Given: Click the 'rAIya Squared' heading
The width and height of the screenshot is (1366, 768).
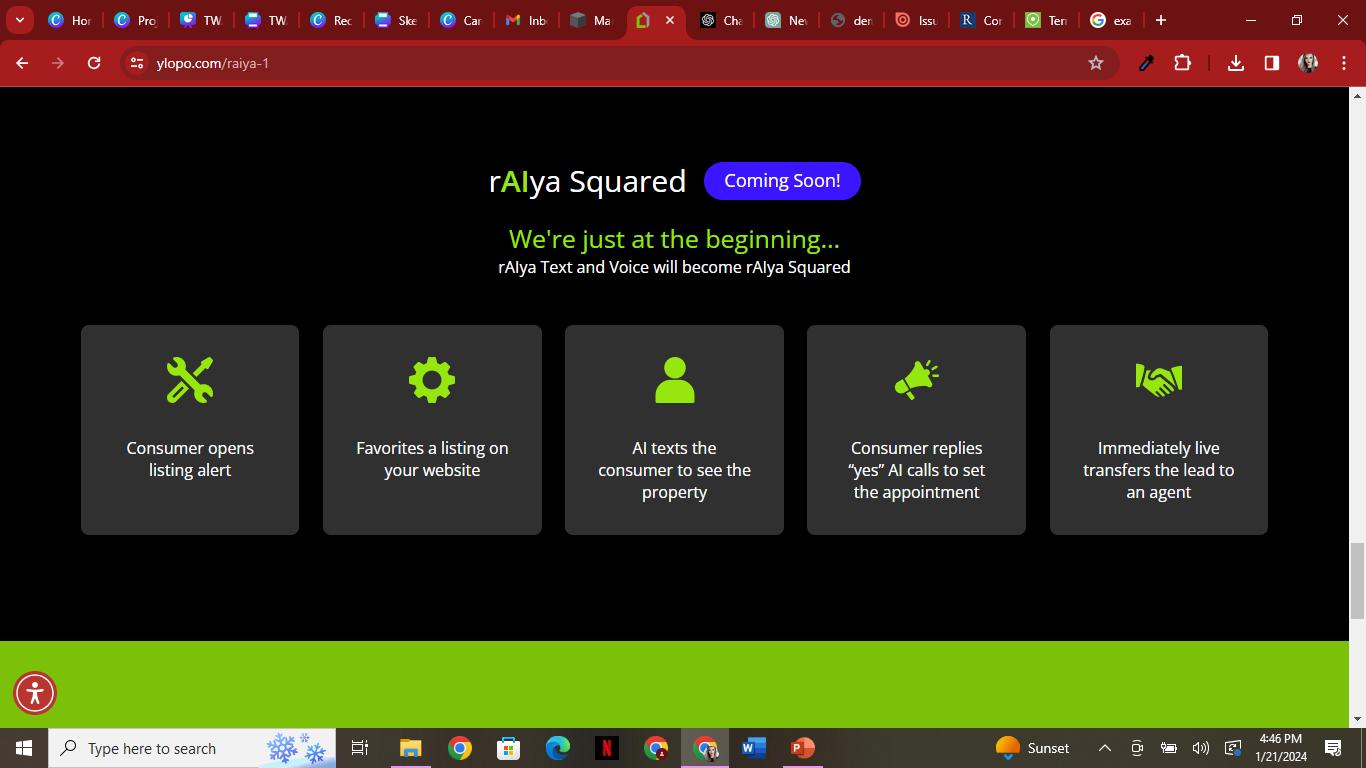Looking at the screenshot, I should pos(587,181).
